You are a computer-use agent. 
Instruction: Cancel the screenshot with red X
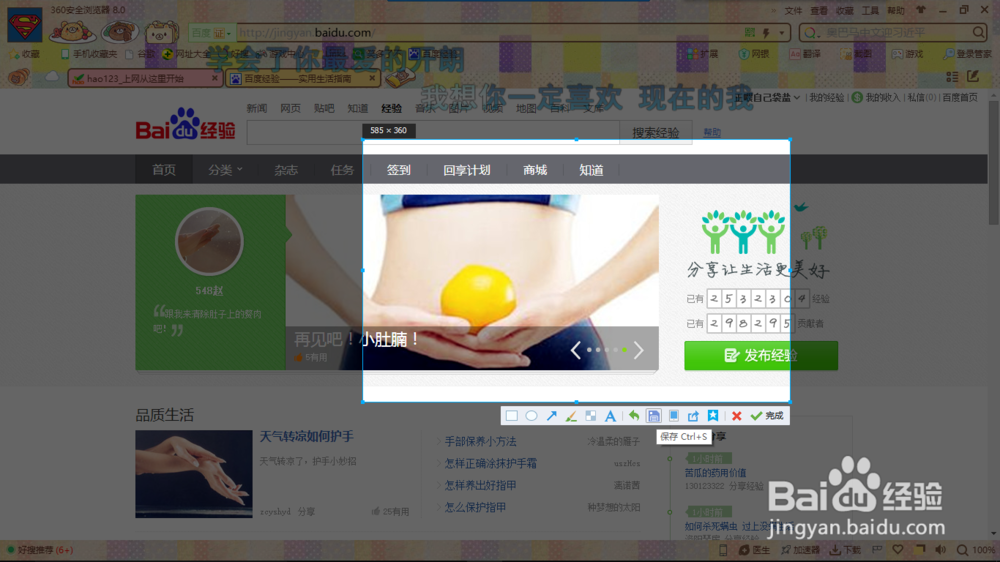pyautogui.click(x=737, y=416)
